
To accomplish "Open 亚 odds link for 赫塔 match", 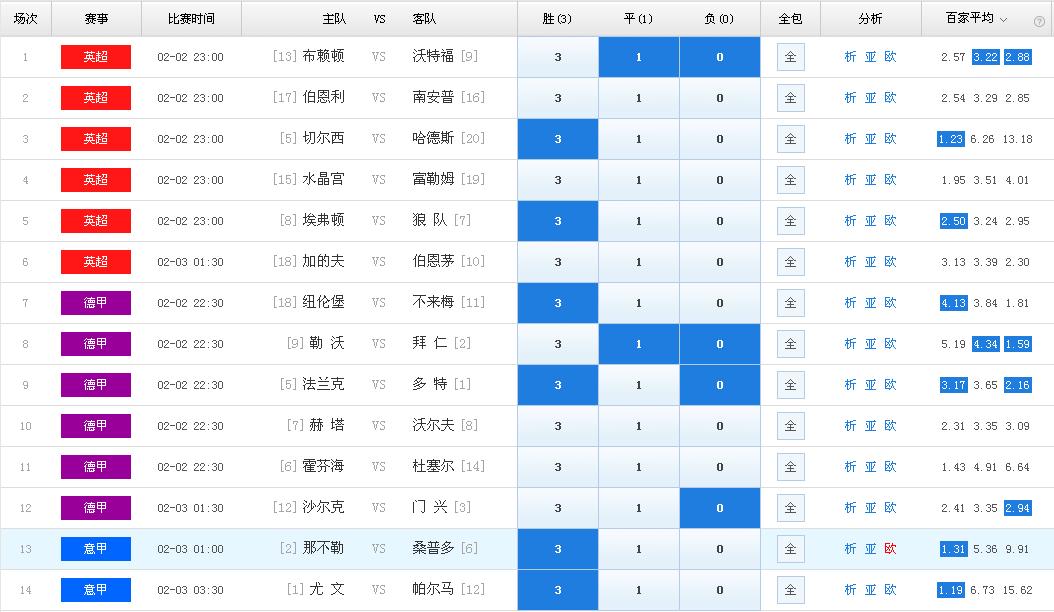I will click(870, 426).
